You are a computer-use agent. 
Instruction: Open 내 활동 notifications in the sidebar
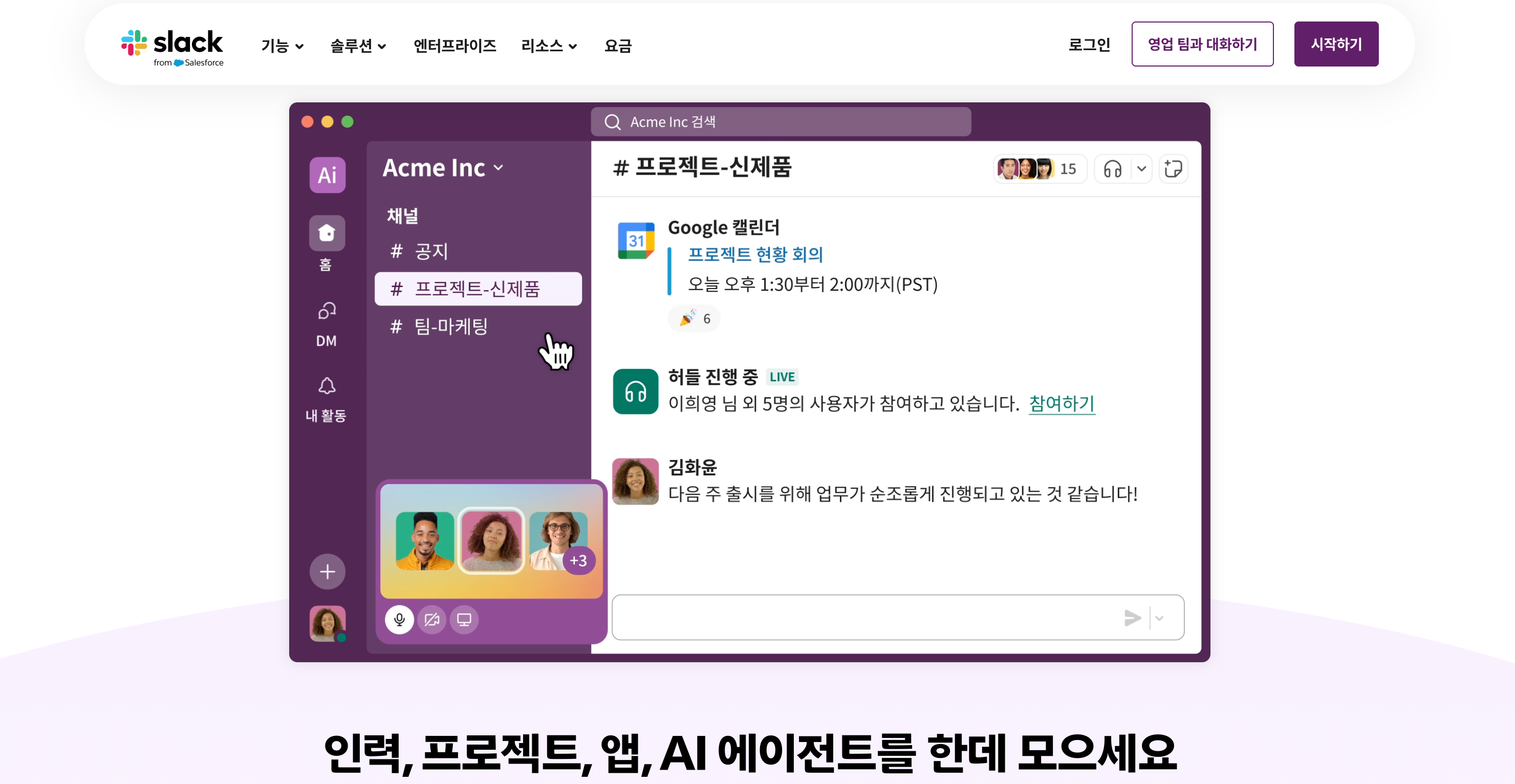327,386
